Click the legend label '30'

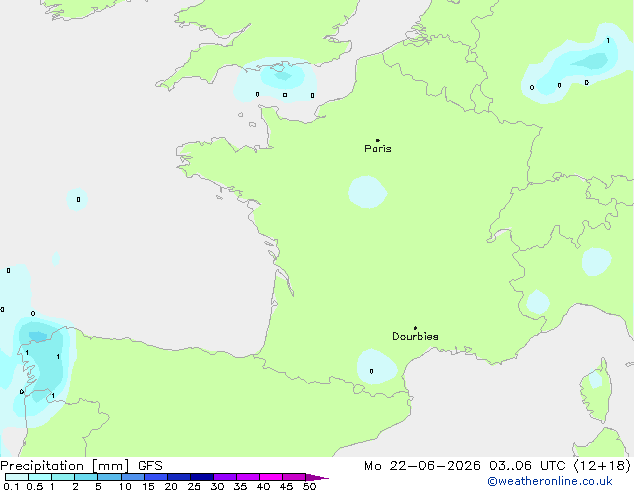pyautogui.click(x=217, y=486)
